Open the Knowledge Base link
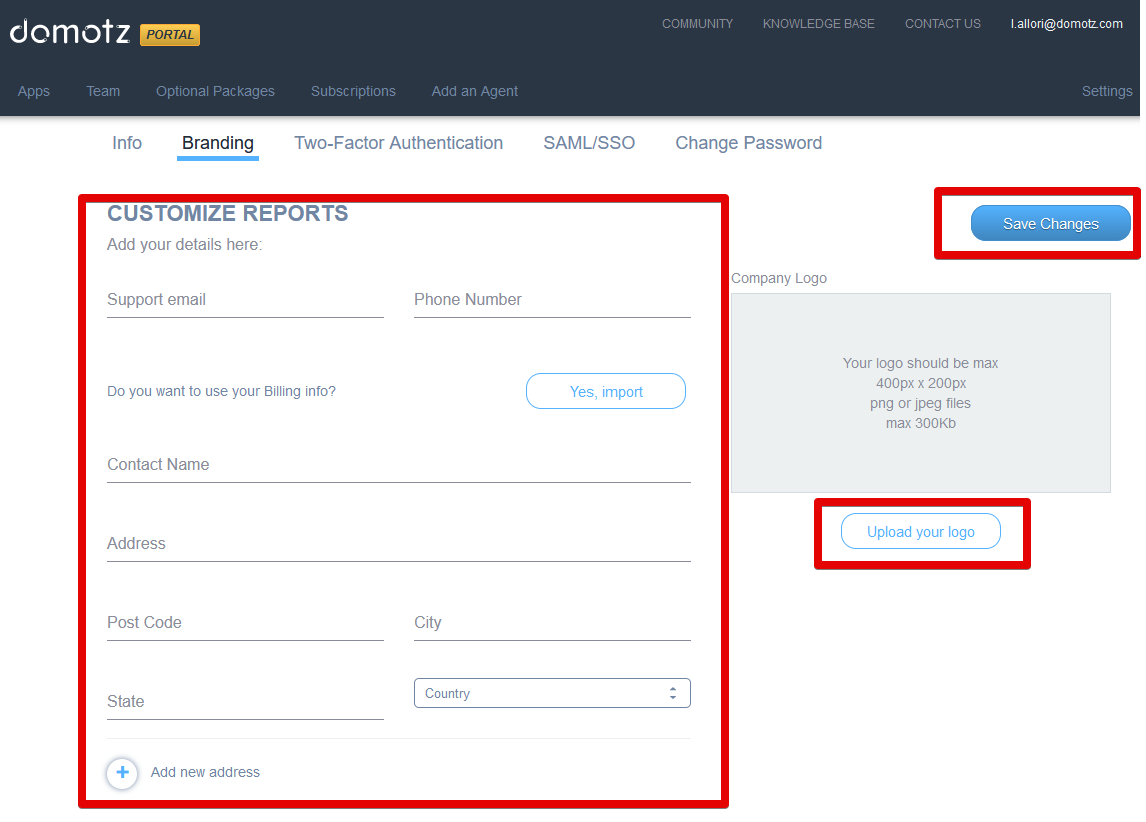The image size is (1146, 822). 818,23
